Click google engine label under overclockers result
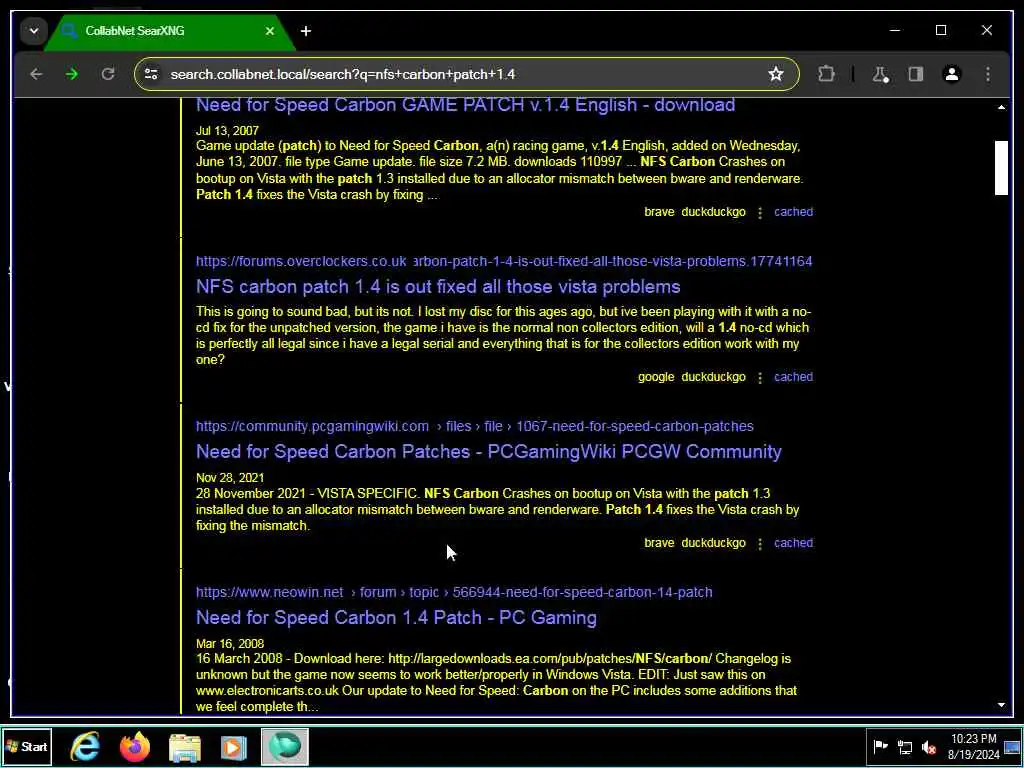This screenshot has height=768, width=1024. 656,377
